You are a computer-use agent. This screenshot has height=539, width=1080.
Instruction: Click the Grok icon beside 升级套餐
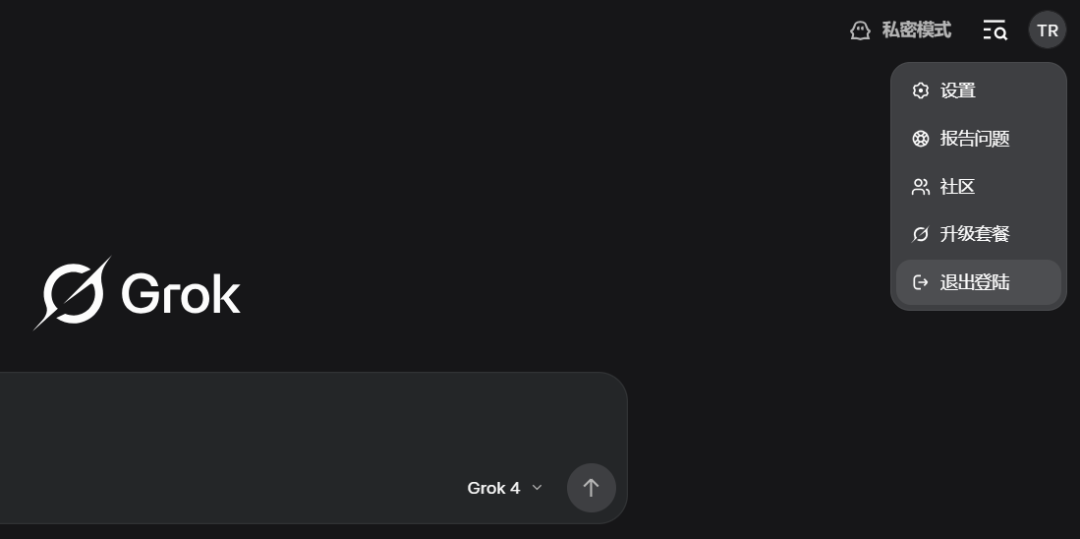(921, 234)
